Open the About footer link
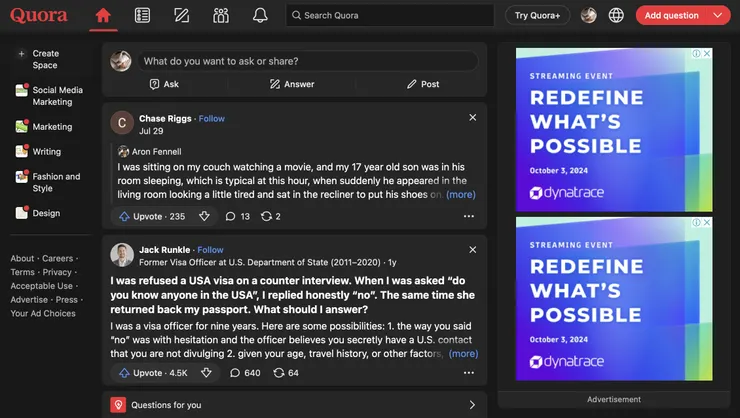 22,259
